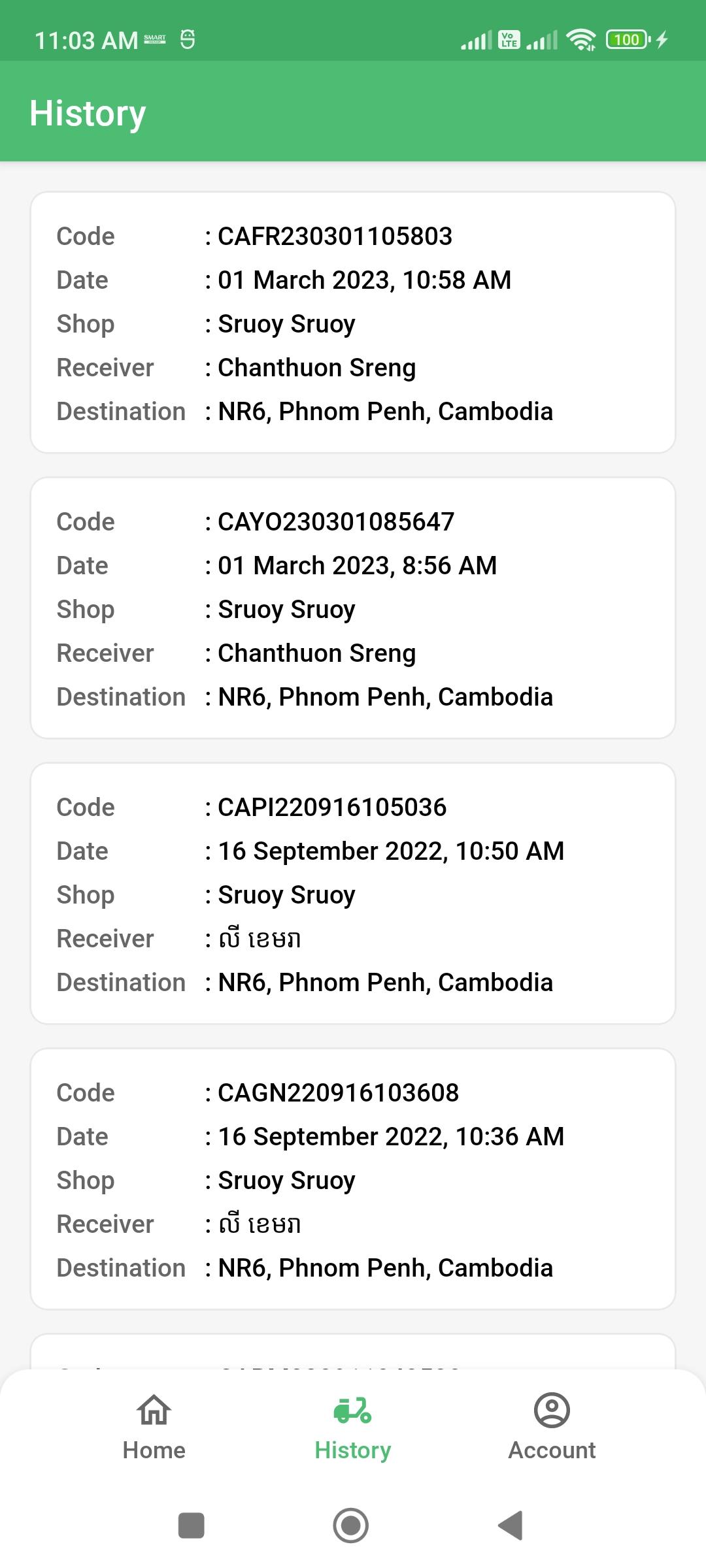Image resolution: width=706 pixels, height=1568 pixels.
Task: Switch to the Home tab label
Action: [154, 1450]
